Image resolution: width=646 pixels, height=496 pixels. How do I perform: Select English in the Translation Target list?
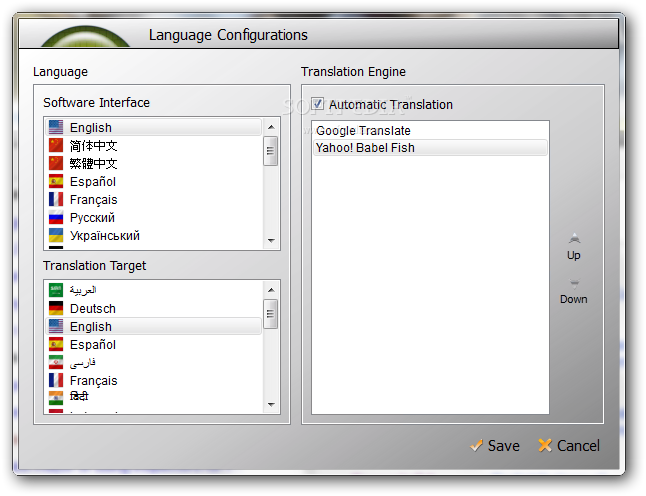(x=153, y=326)
